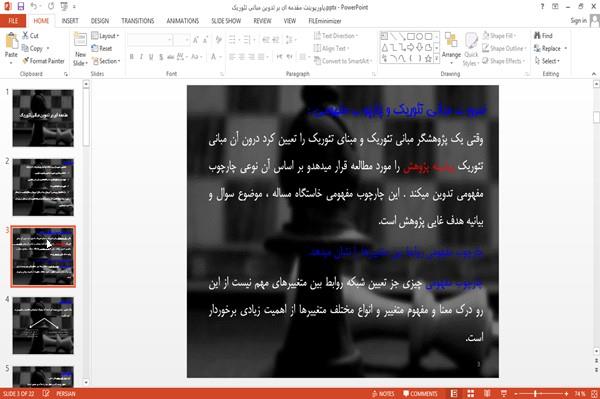Click zoom in plus button
600x399 pixels.
point(566,394)
